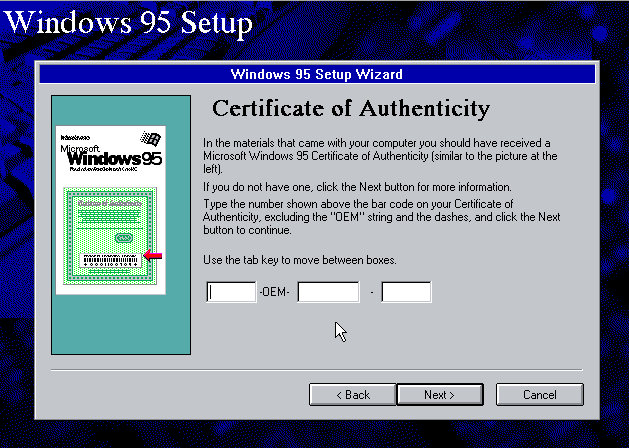Viewport: 629px width, 448px height.
Task: Click the Windows 95 Setup Wizard title bar
Action: pyautogui.click(x=316, y=74)
